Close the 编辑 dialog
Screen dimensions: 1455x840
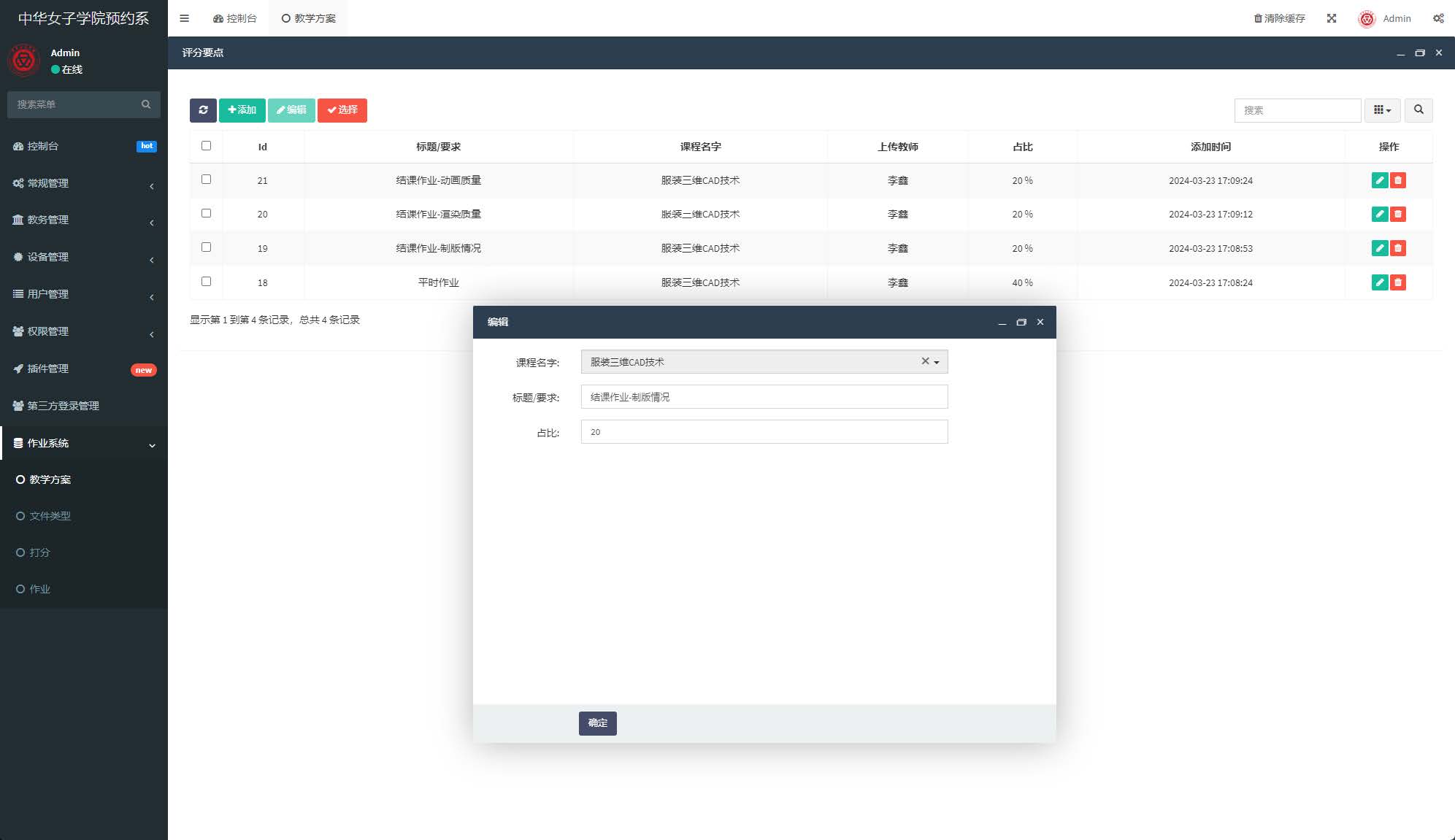point(1040,322)
